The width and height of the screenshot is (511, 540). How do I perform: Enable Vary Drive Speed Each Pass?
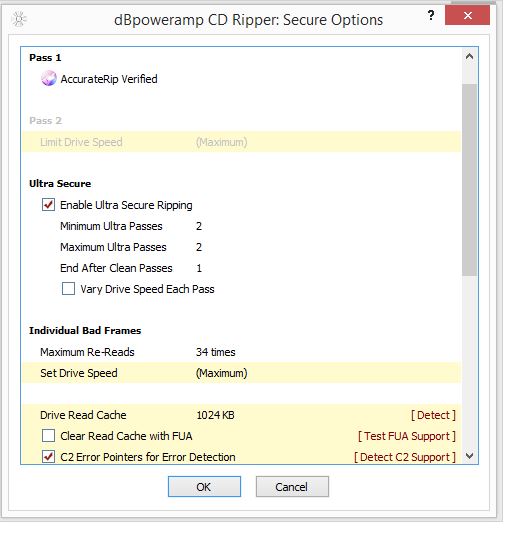pyautogui.click(x=68, y=289)
